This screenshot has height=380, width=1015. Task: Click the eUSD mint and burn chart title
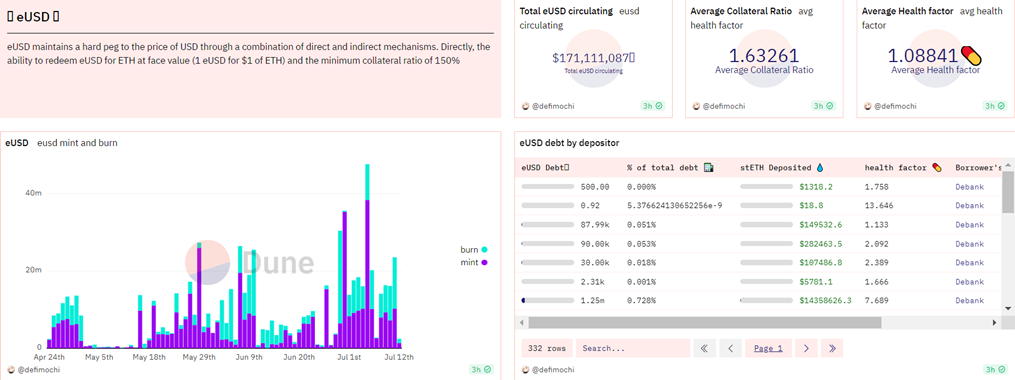coord(61,142)
